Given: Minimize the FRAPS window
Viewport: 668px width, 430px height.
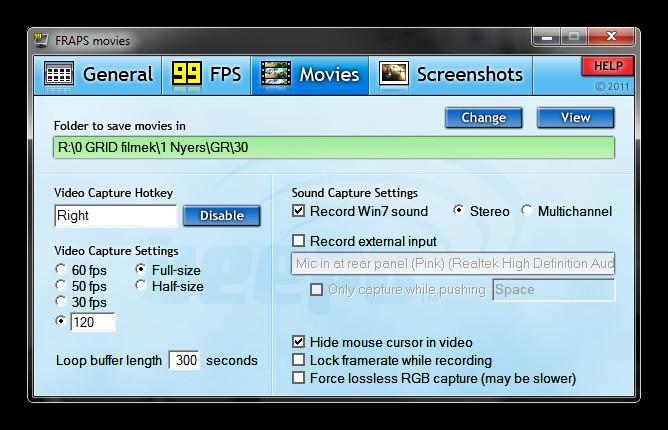Looking at the screenshot, I should pos(547,37).
